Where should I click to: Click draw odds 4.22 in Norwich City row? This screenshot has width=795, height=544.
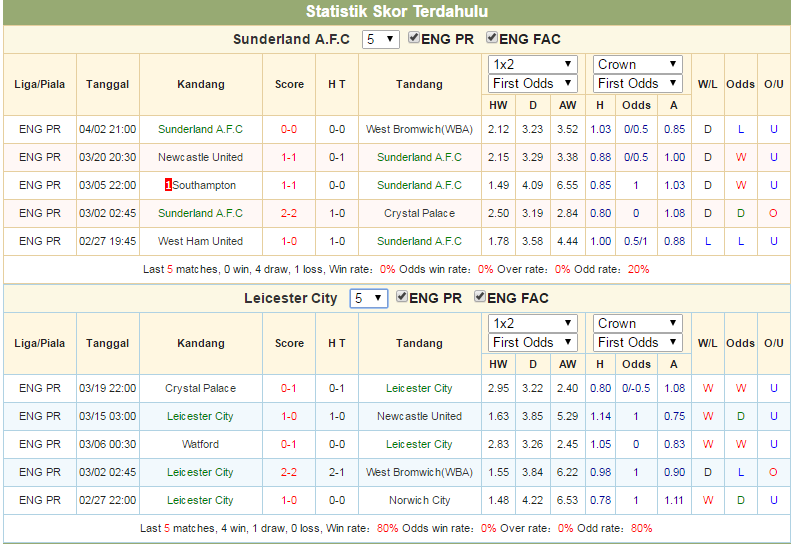(532, 500)
